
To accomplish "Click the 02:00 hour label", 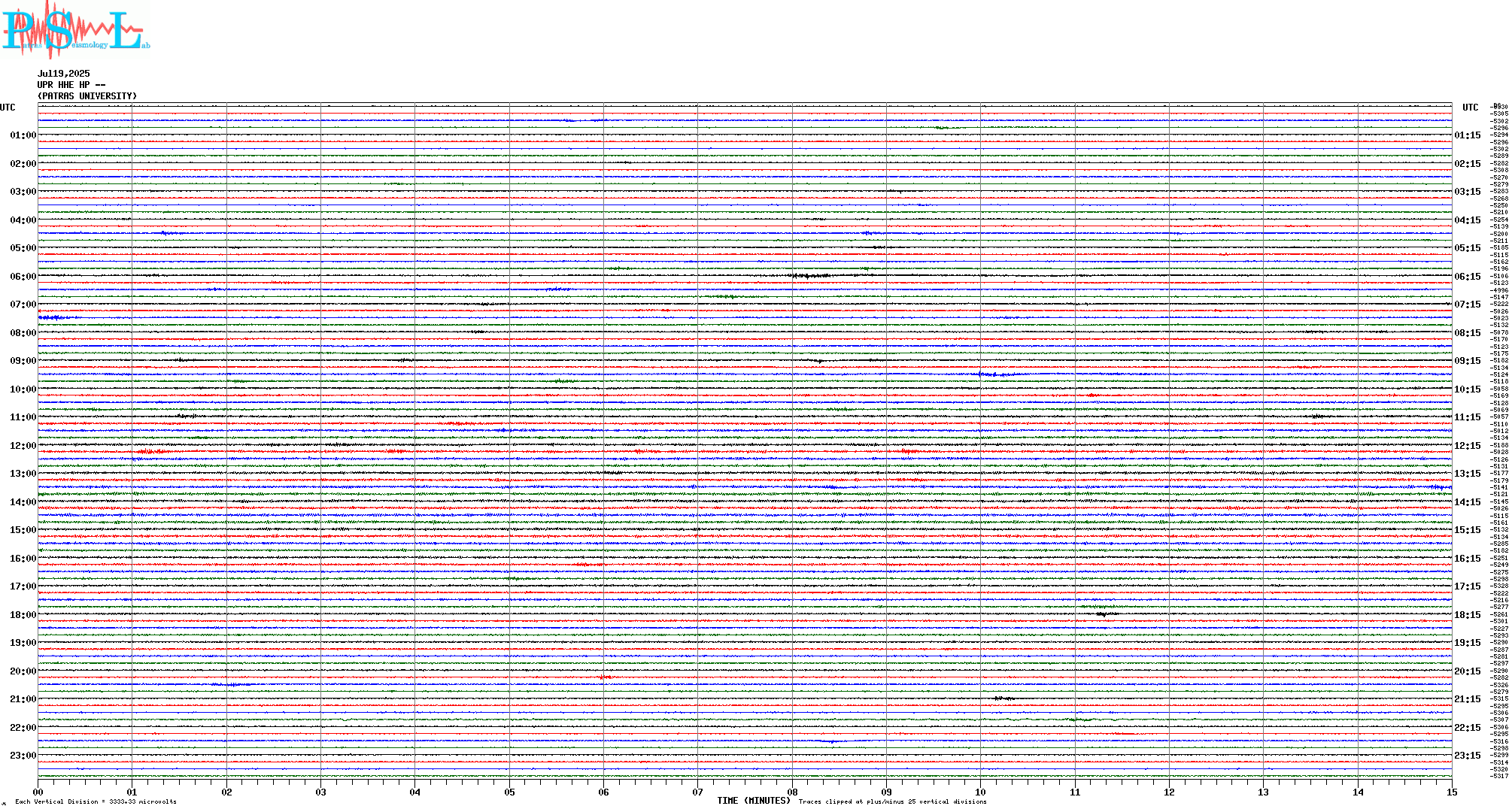I will click(x=23, y=164).
